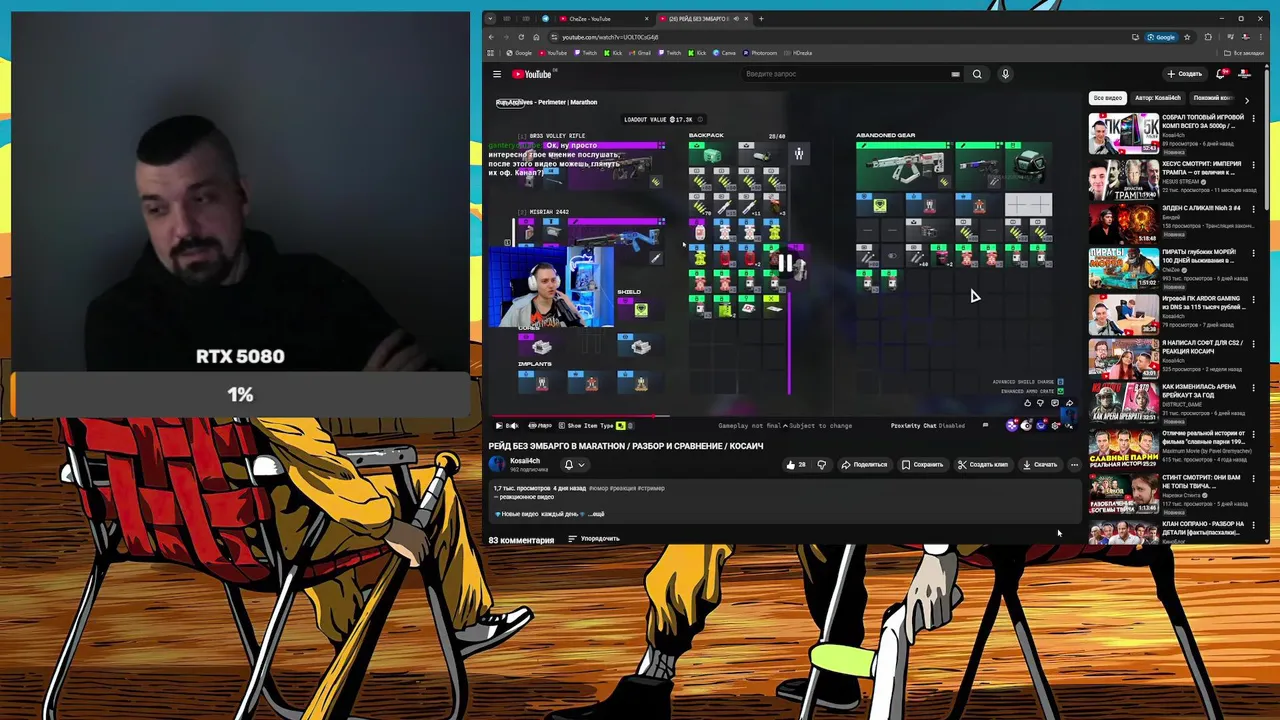Show next filter chips with right chevron
The width and height of the screenshot is (1280, 720).
click(x=1246, y=99)
